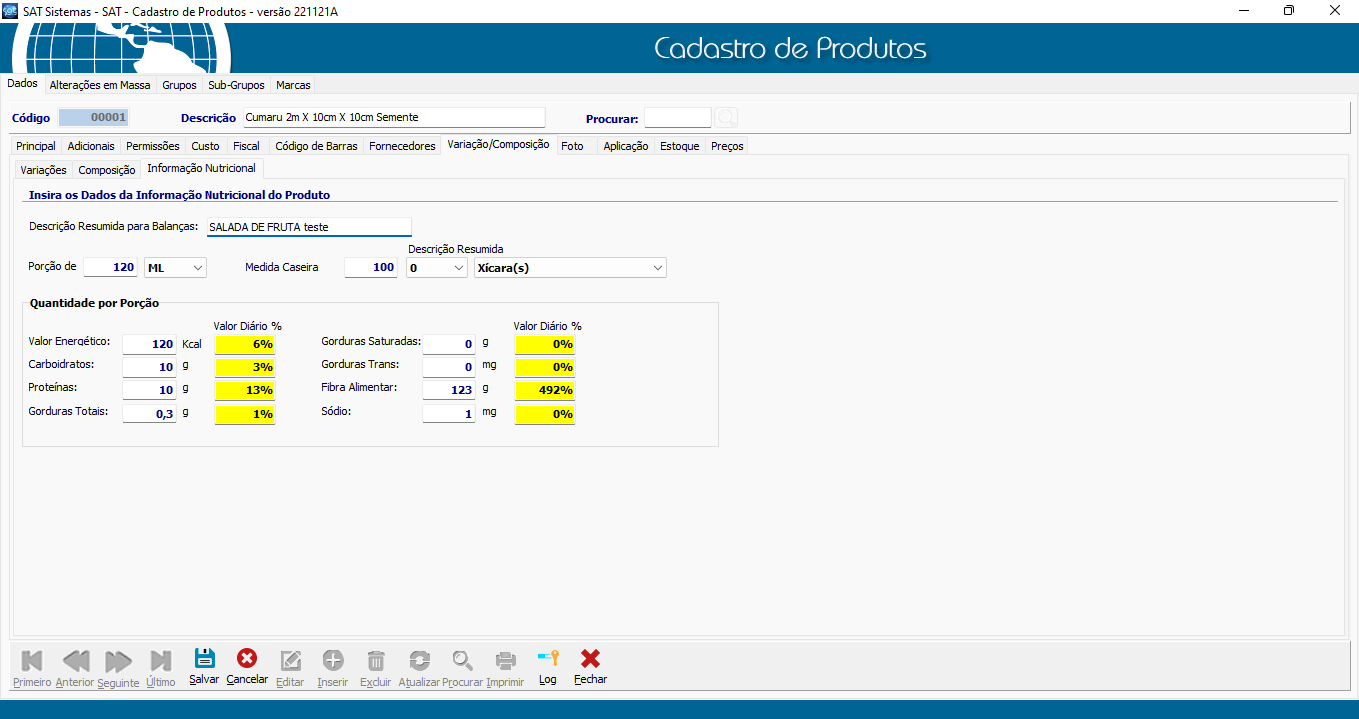Click the Inserir plus icon
Screen dimensions: 1359x719
pyautogui.click(x=332, y=660)
